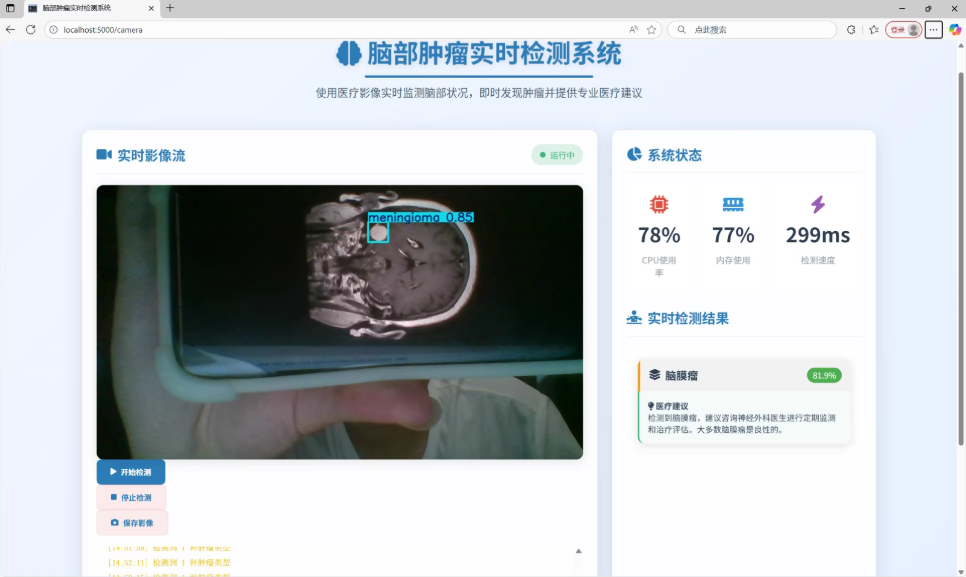Click the 实时检测结果 section heading
This screenshot has height=577, width=966.
[x=688, y=318]
